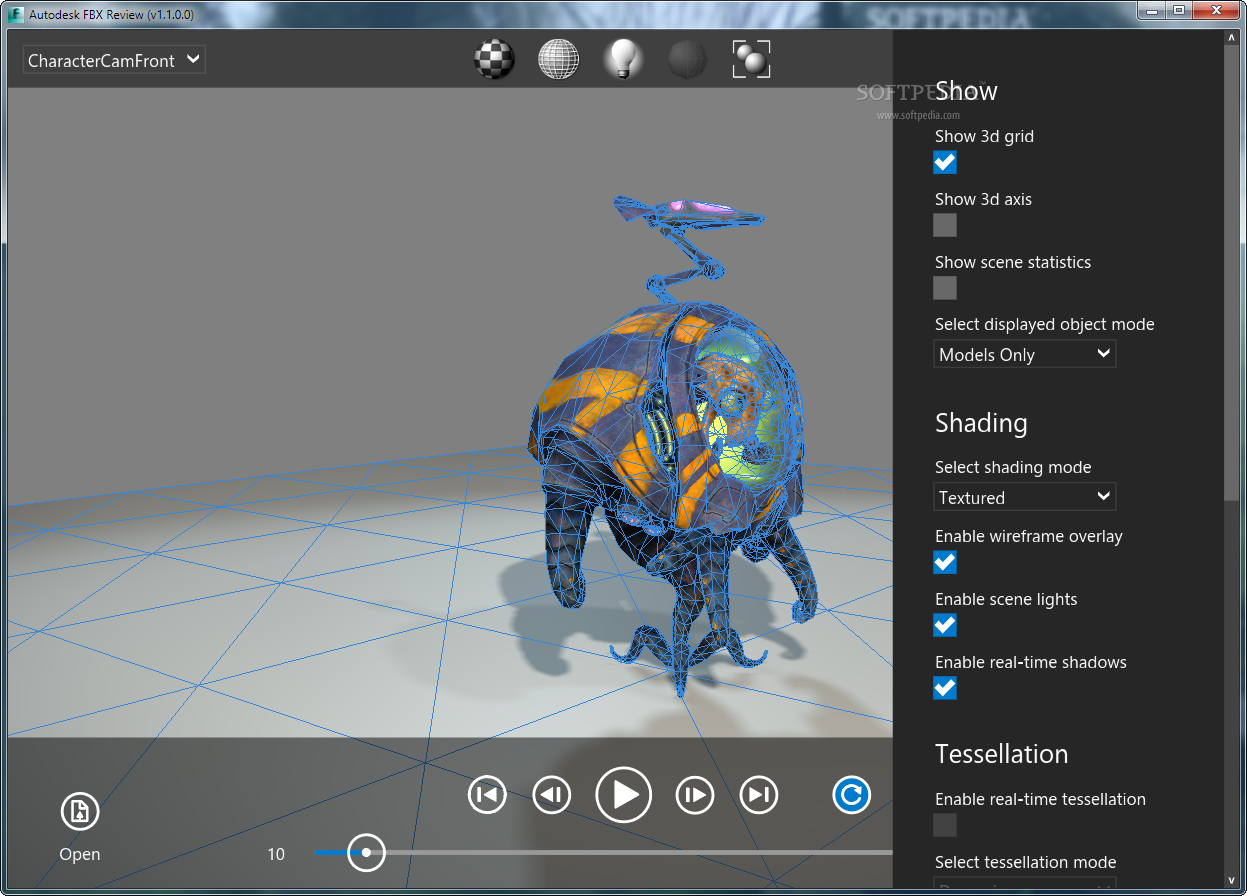Maximize the FBX Review window
Screen dimensions: 1247x896
1178,11
